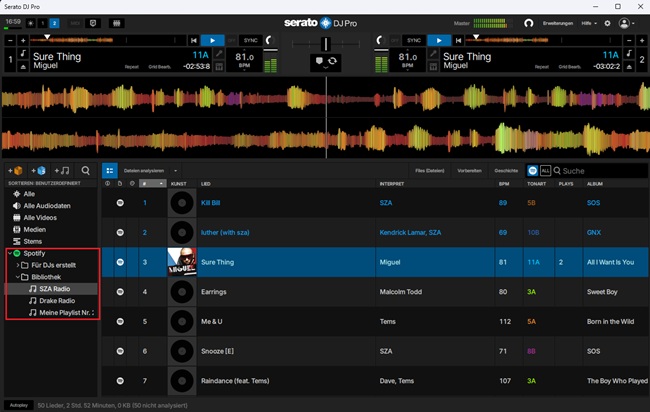The image size is (650, 412).
Task: Zoom out deck 1 overview with minus button
Action: pyautogui.click(x=10, y=40)
